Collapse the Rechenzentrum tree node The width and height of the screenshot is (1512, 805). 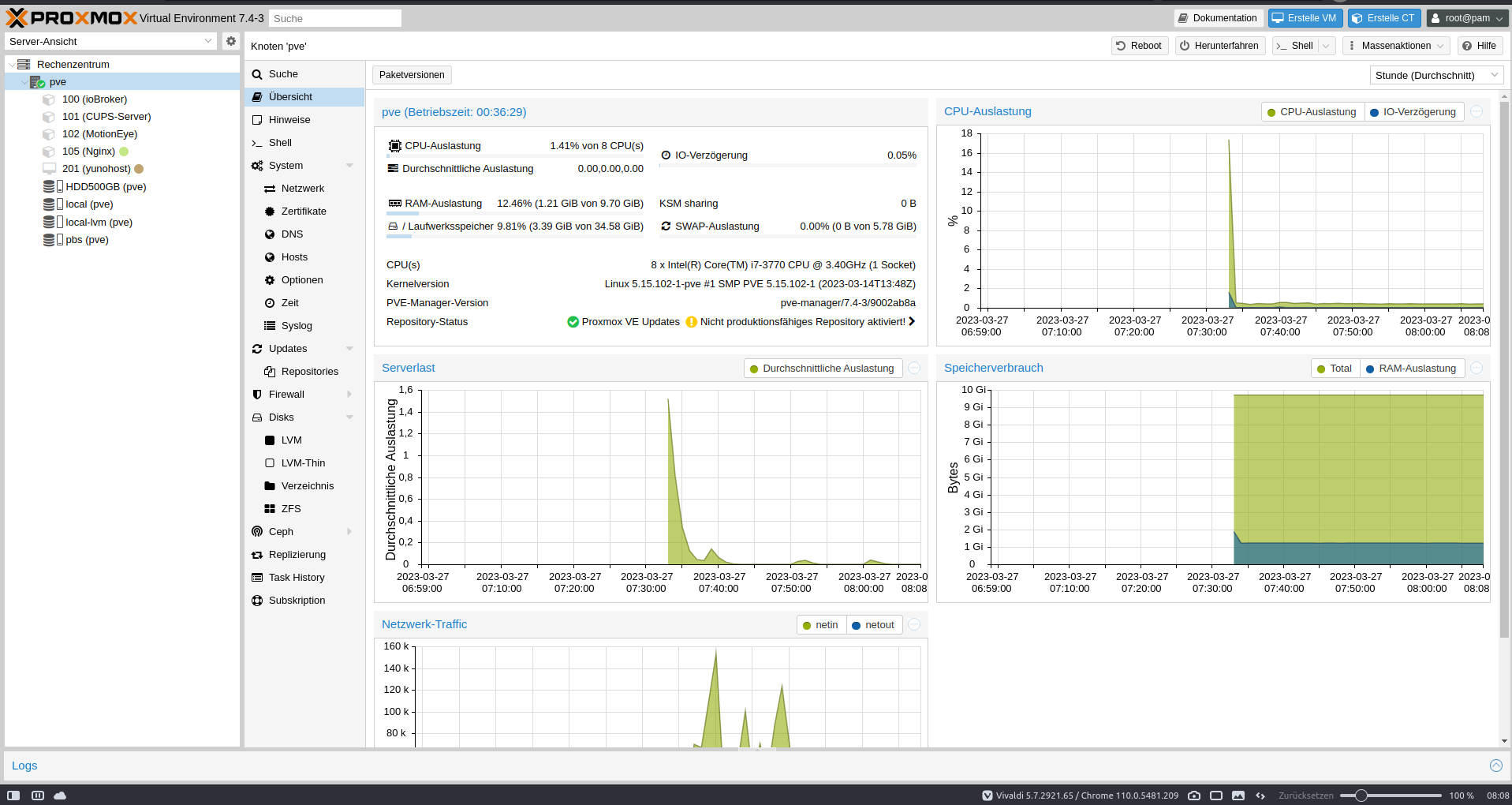tap(12, 65)
